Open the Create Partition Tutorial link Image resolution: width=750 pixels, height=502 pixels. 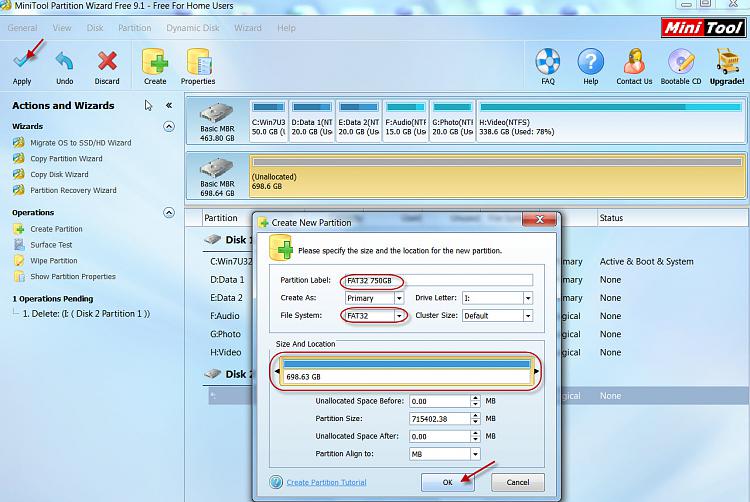tap(326, 482)
